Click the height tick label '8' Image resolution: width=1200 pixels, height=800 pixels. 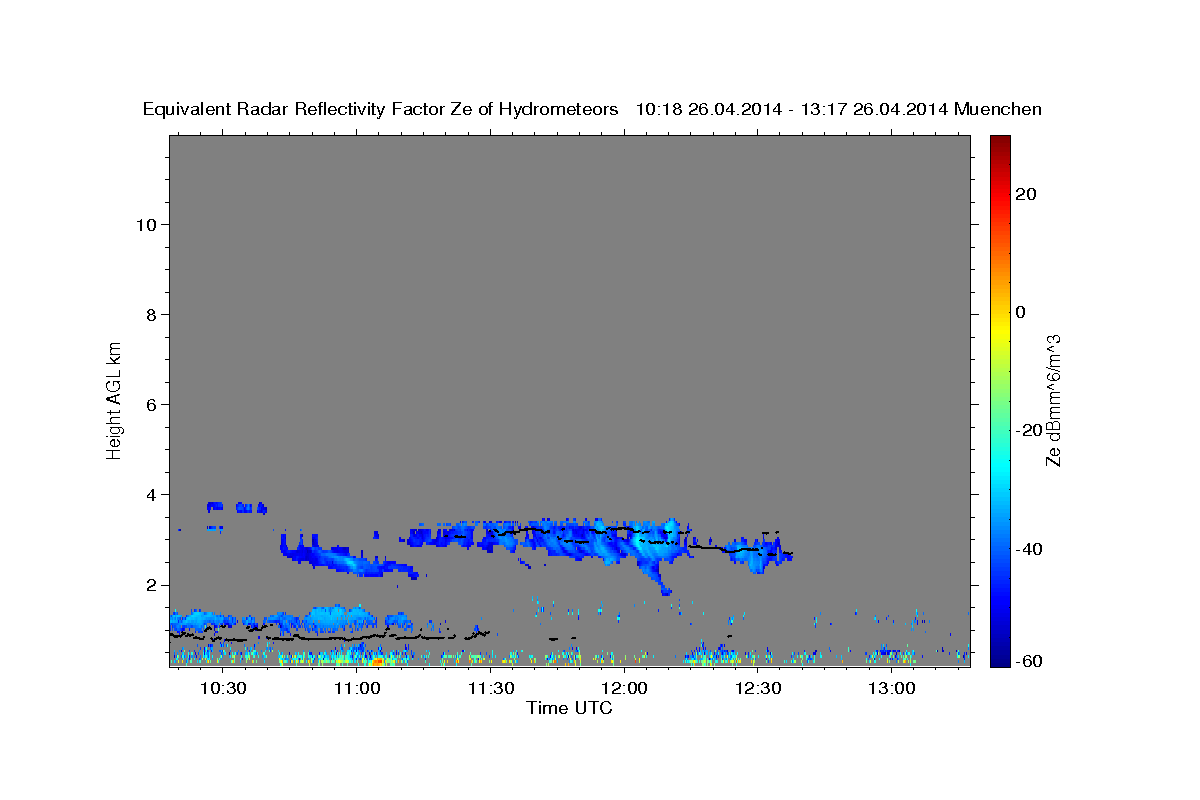pos(152,314)
